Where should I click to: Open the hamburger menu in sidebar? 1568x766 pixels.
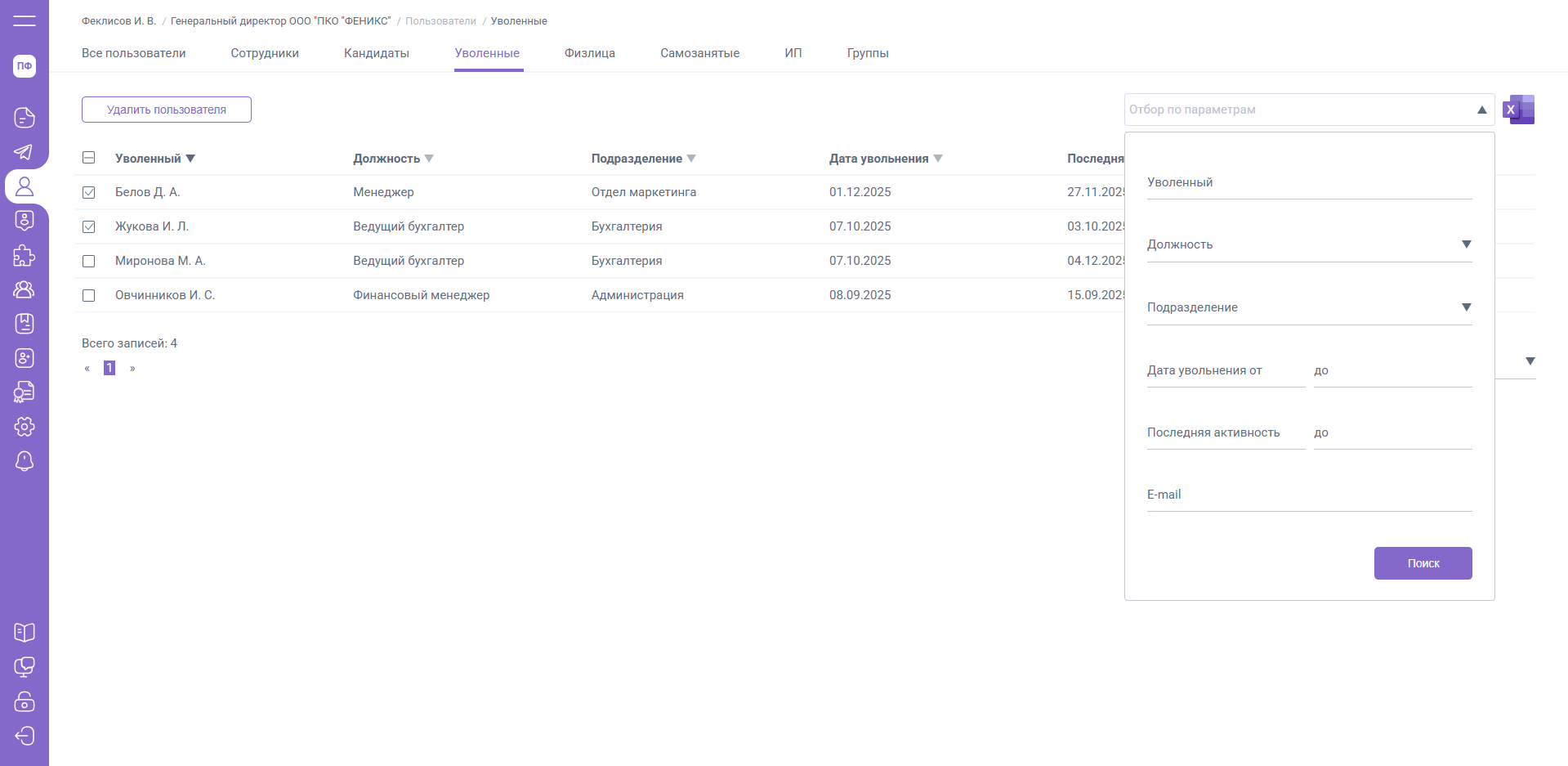(25, 20)
